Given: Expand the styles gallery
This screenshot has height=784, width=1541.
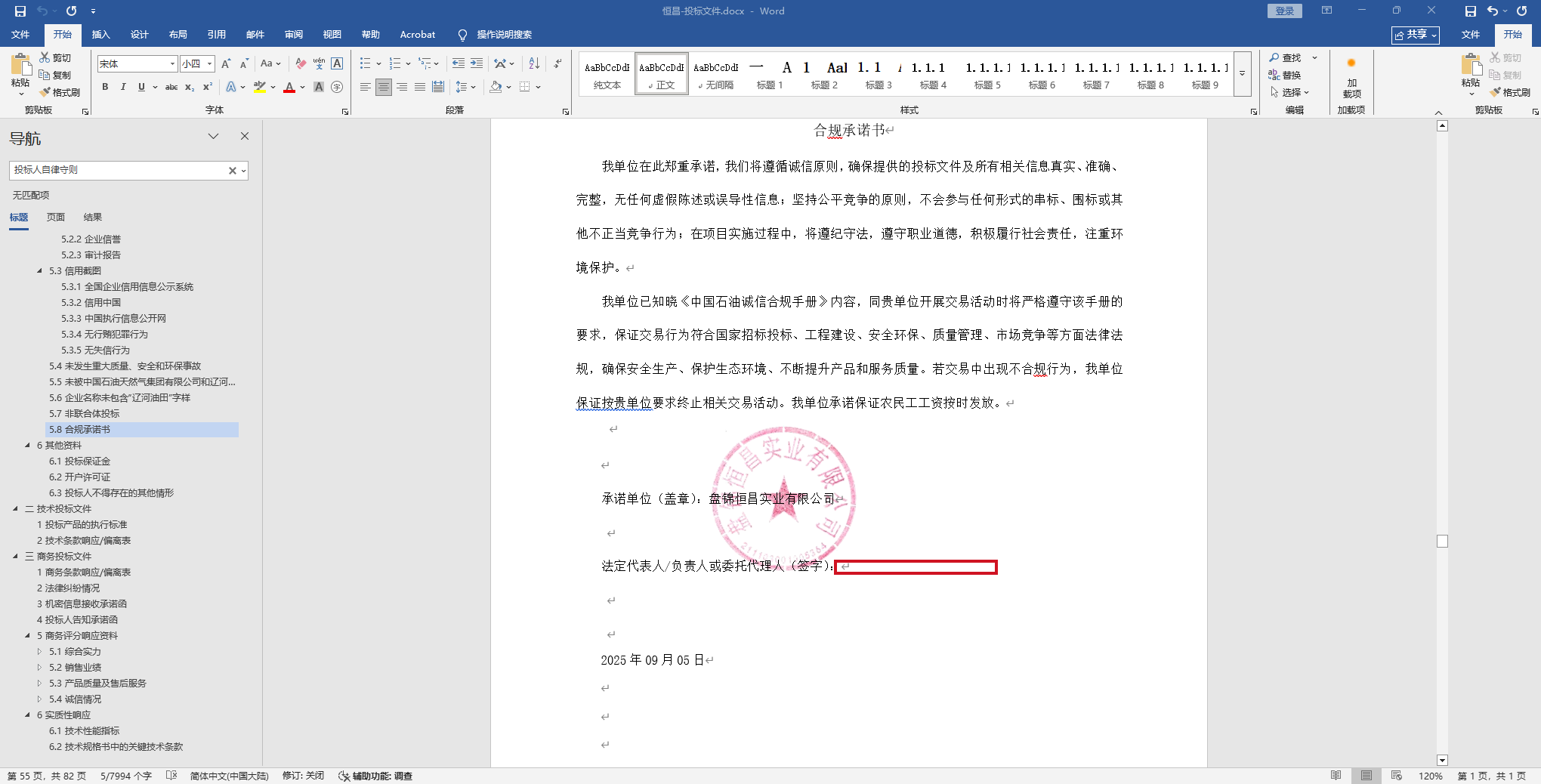Looking at the screenshot, I should [1243, 74].
